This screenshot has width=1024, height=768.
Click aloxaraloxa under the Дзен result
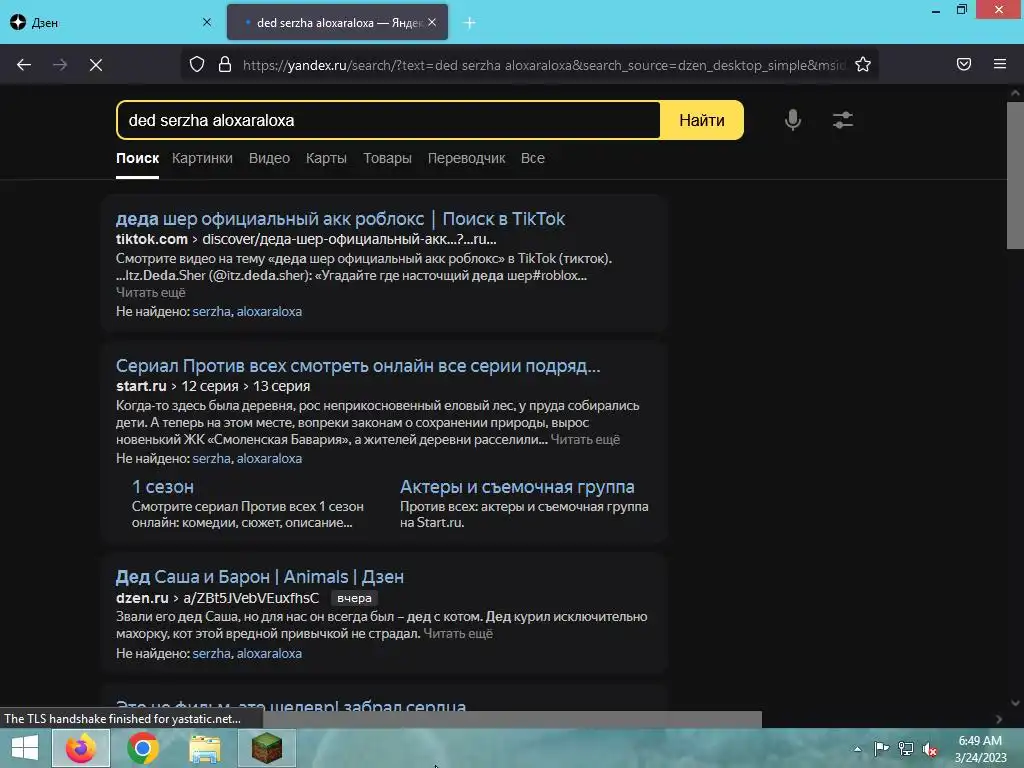click(x=269, y=653)
